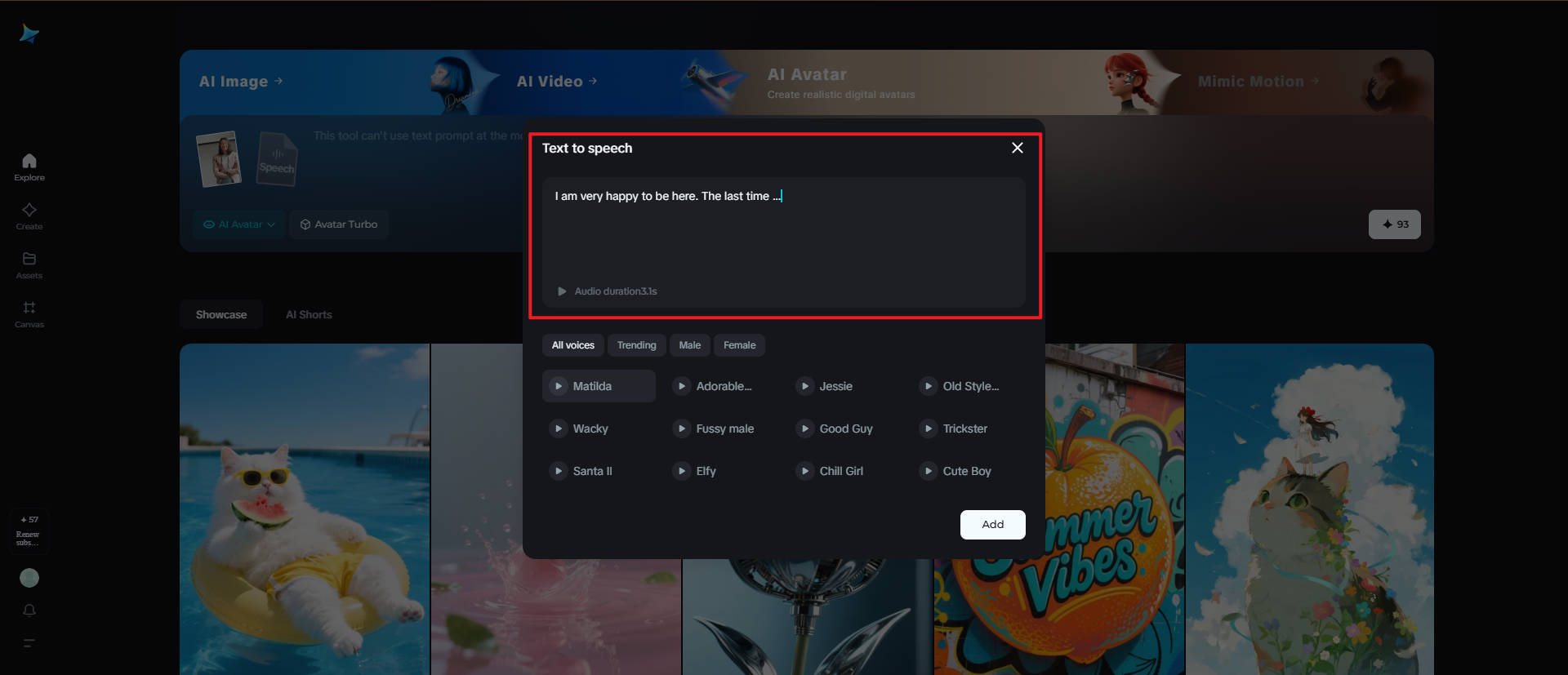The image size is (1568, 675).
Task: Preview the Wacky voice
Action: click(559, 429)
